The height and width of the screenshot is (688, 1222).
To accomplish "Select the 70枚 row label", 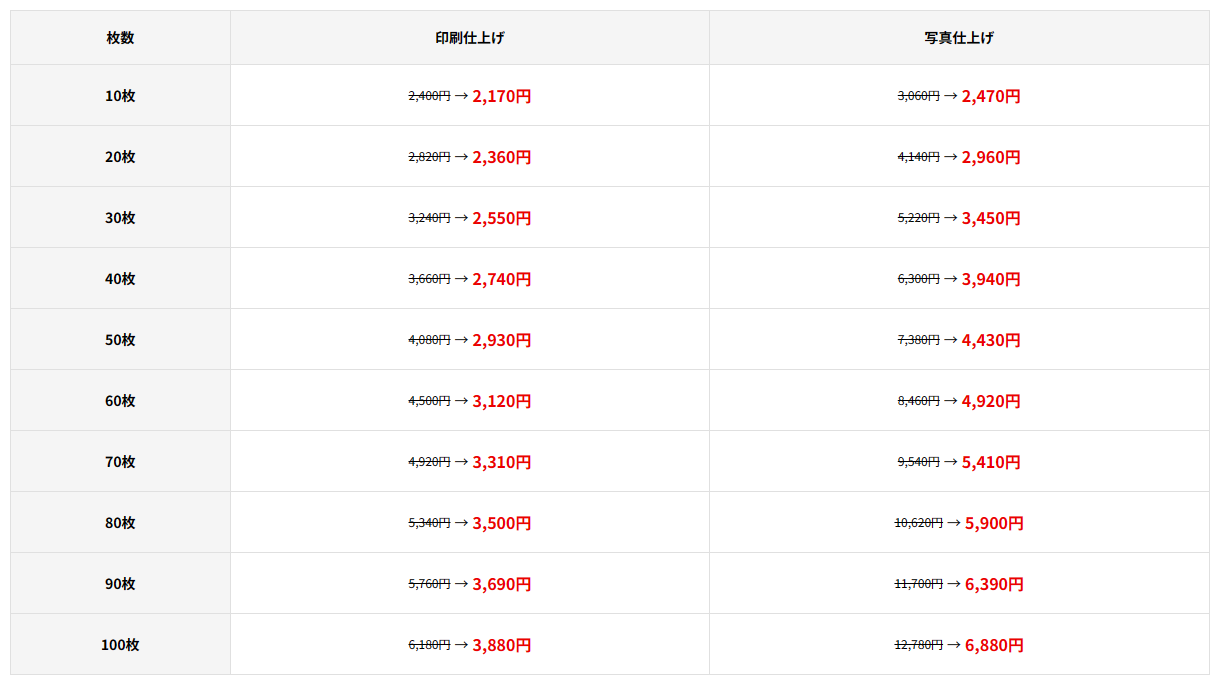I will tap(120, 462).
